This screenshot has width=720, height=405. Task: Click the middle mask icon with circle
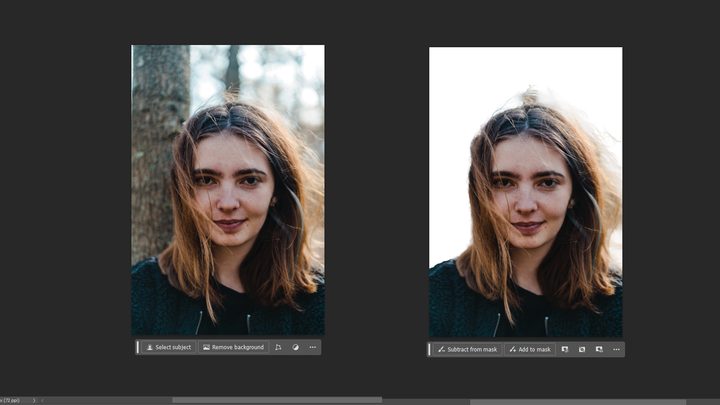[x=582, y=349]
